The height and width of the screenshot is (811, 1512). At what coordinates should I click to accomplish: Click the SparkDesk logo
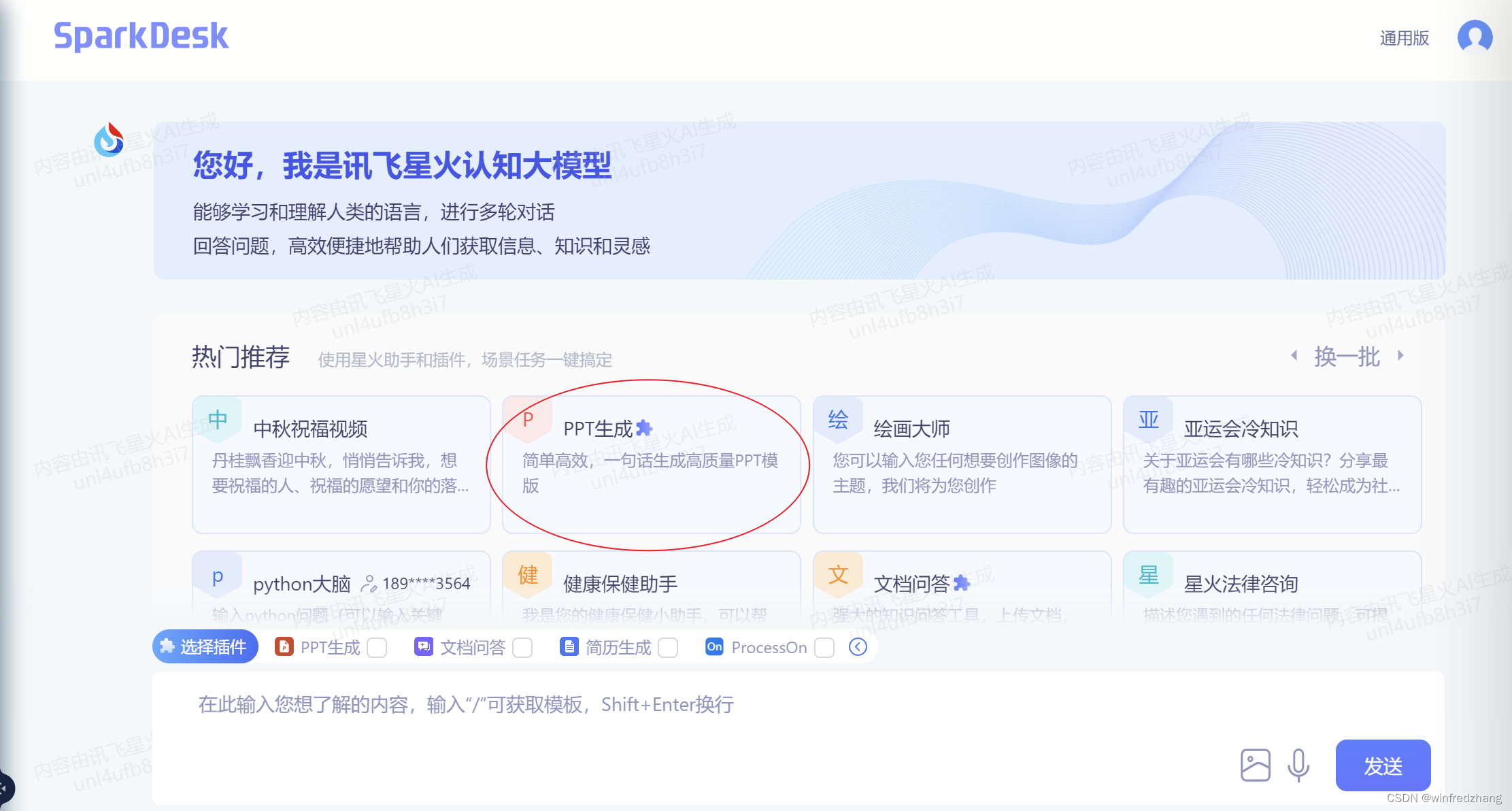[141, 36]
